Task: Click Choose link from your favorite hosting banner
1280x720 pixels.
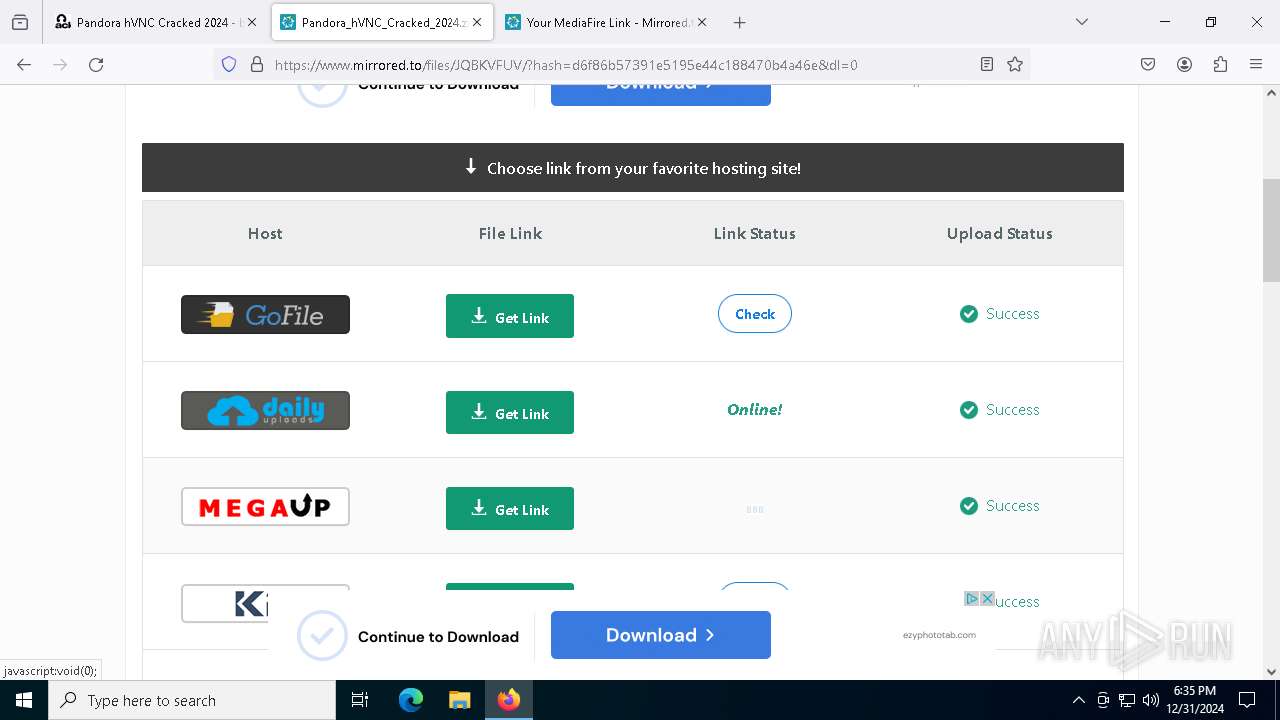Action: point(633,168)
